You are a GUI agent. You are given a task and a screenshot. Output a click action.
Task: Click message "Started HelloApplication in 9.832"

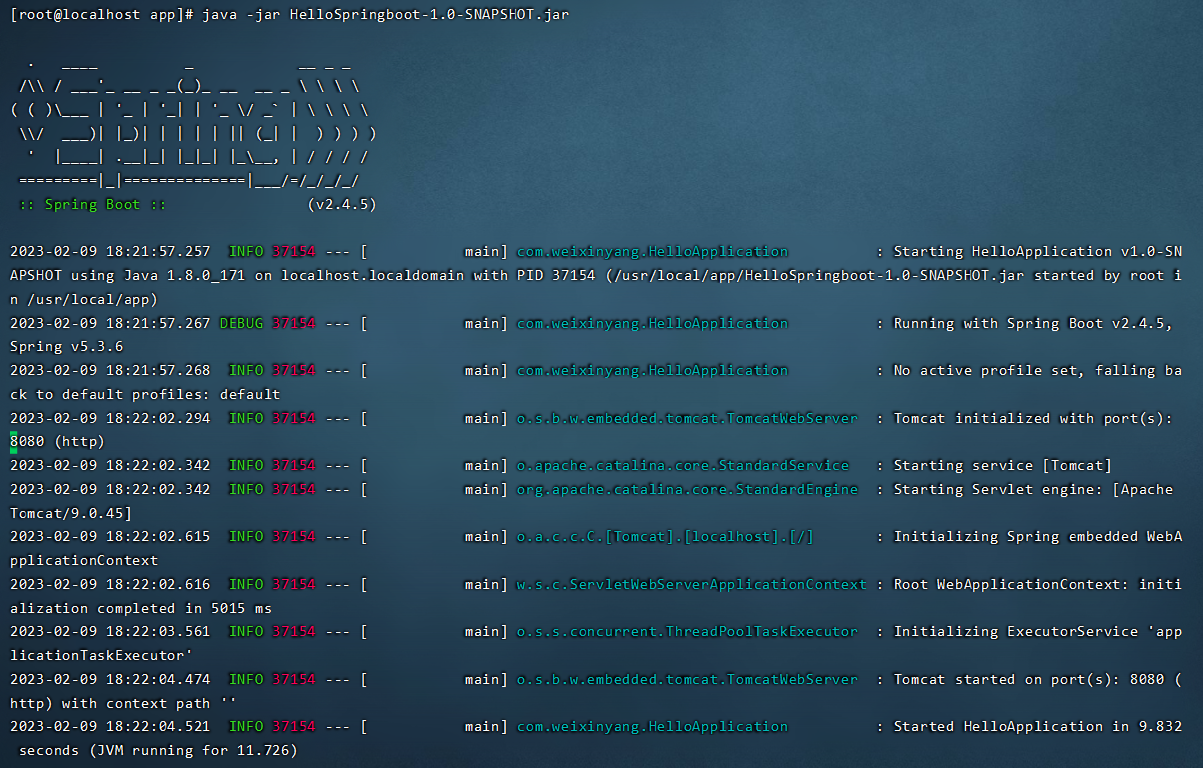pos(1037,726)
